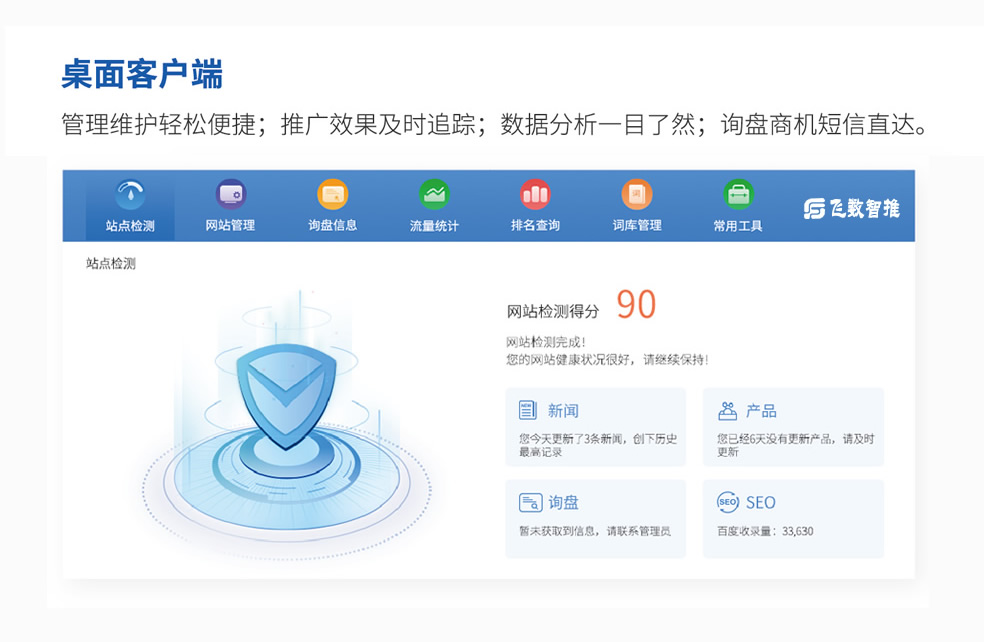
Task: Open the 网站管理 monitor icon
Action: [x=231, y=195]
